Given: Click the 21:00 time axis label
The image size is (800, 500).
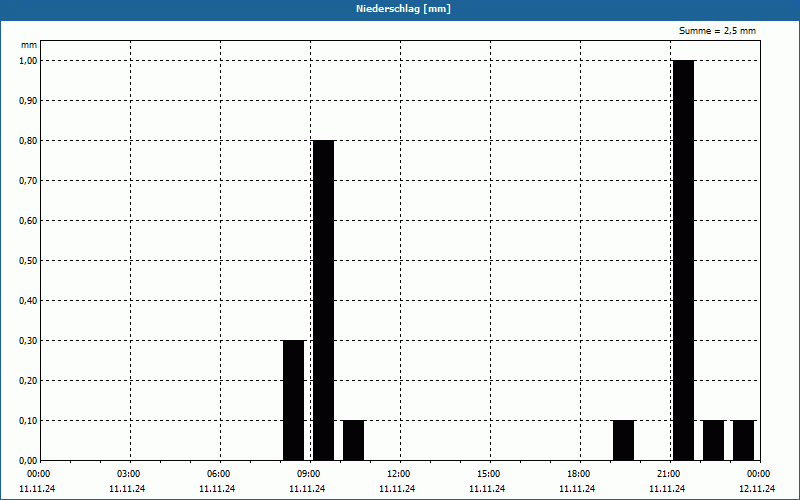Looking at the screenshot, I should pos(669,474).
